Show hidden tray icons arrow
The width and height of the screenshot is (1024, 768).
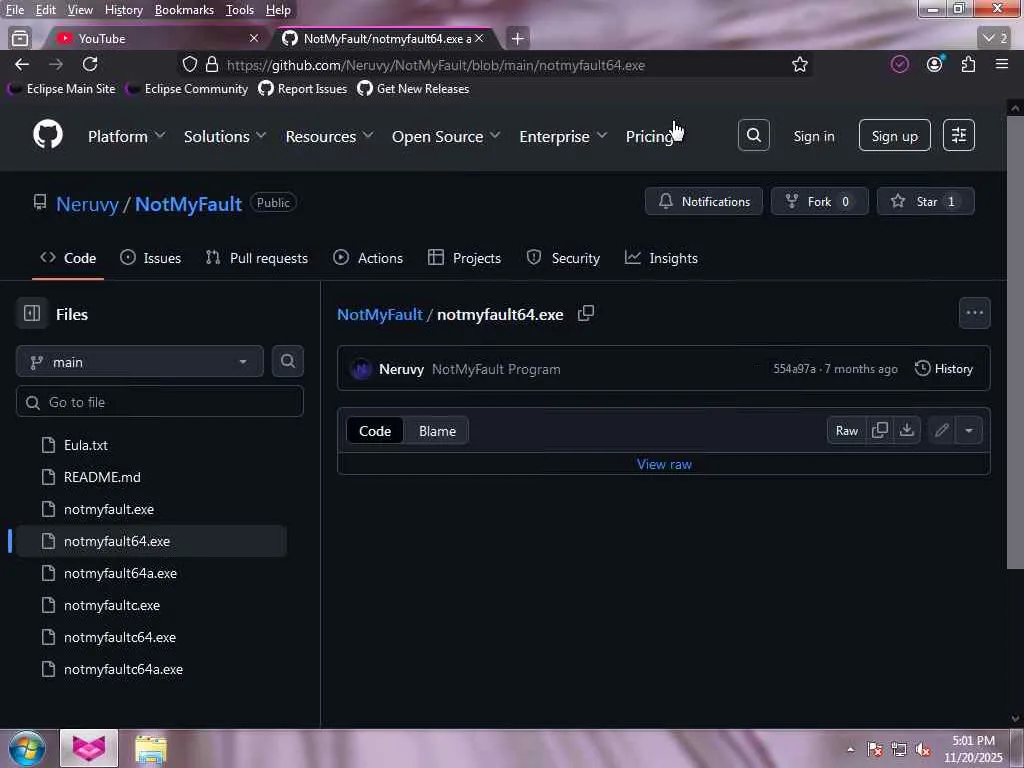pos(850,749)
